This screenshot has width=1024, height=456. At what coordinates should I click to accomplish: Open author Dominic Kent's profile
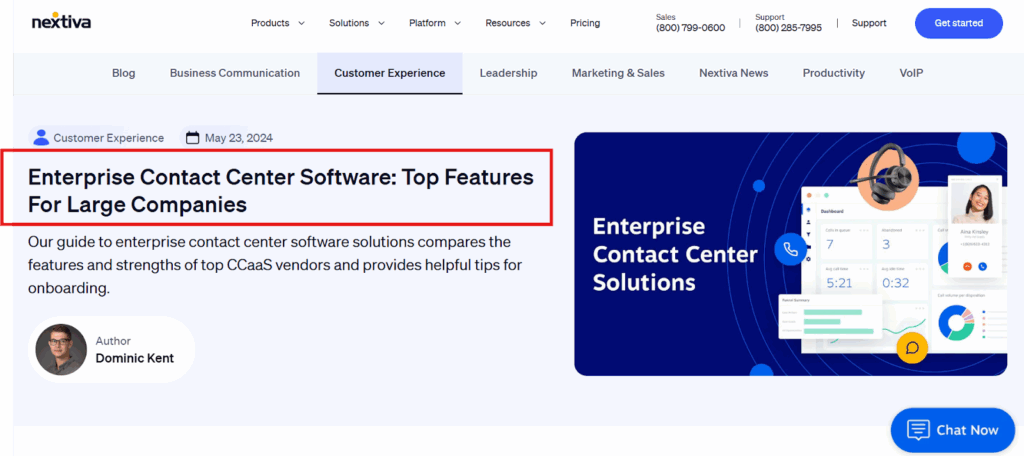click(135, 358)
